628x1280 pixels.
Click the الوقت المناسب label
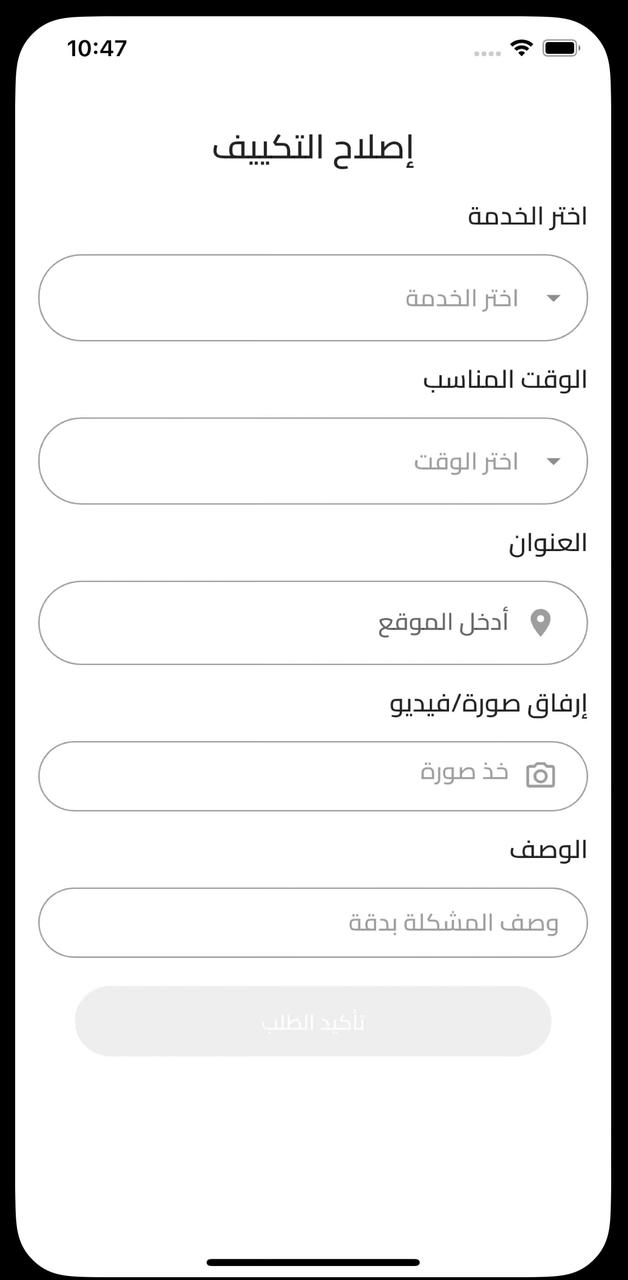(x=505, y=380)
